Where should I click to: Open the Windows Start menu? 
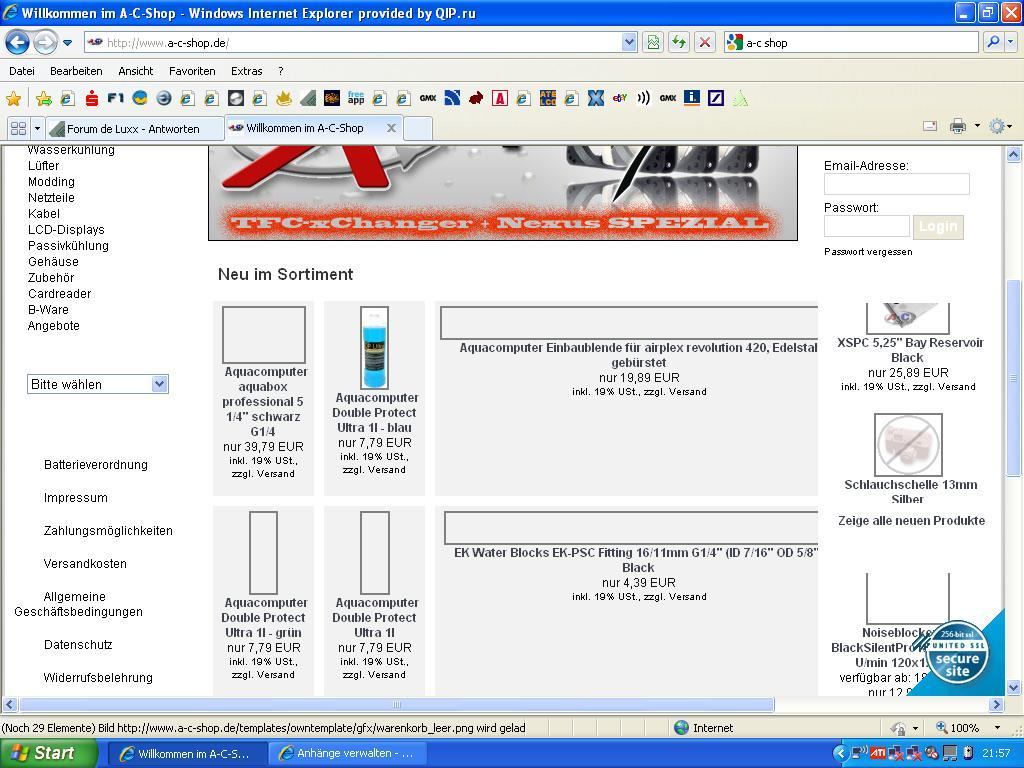tap(48, 753)
